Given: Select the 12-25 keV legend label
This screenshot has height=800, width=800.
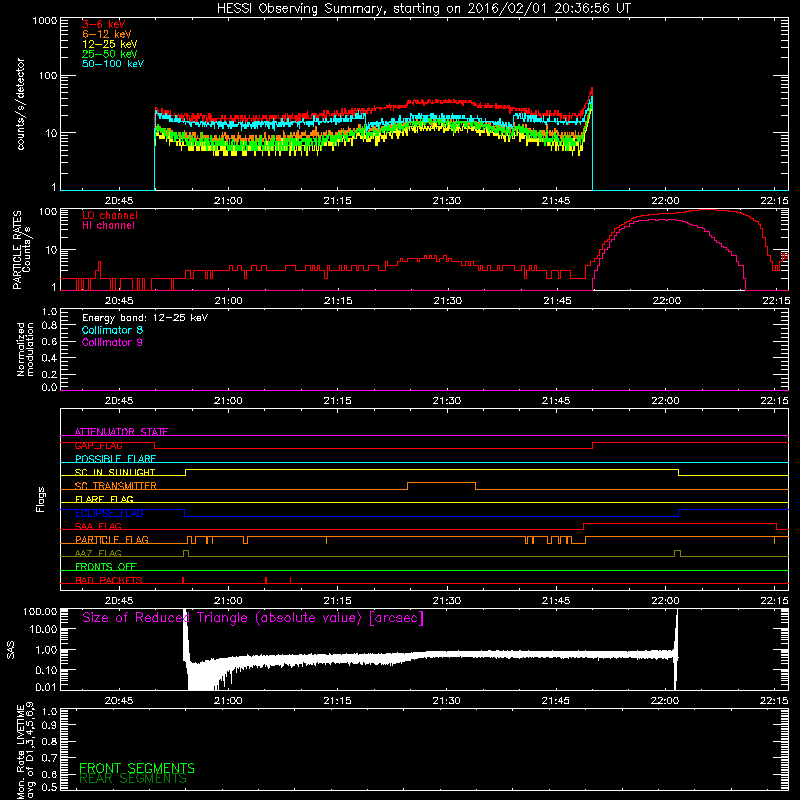Looking at the screenshot, I should tap(110, 44).
